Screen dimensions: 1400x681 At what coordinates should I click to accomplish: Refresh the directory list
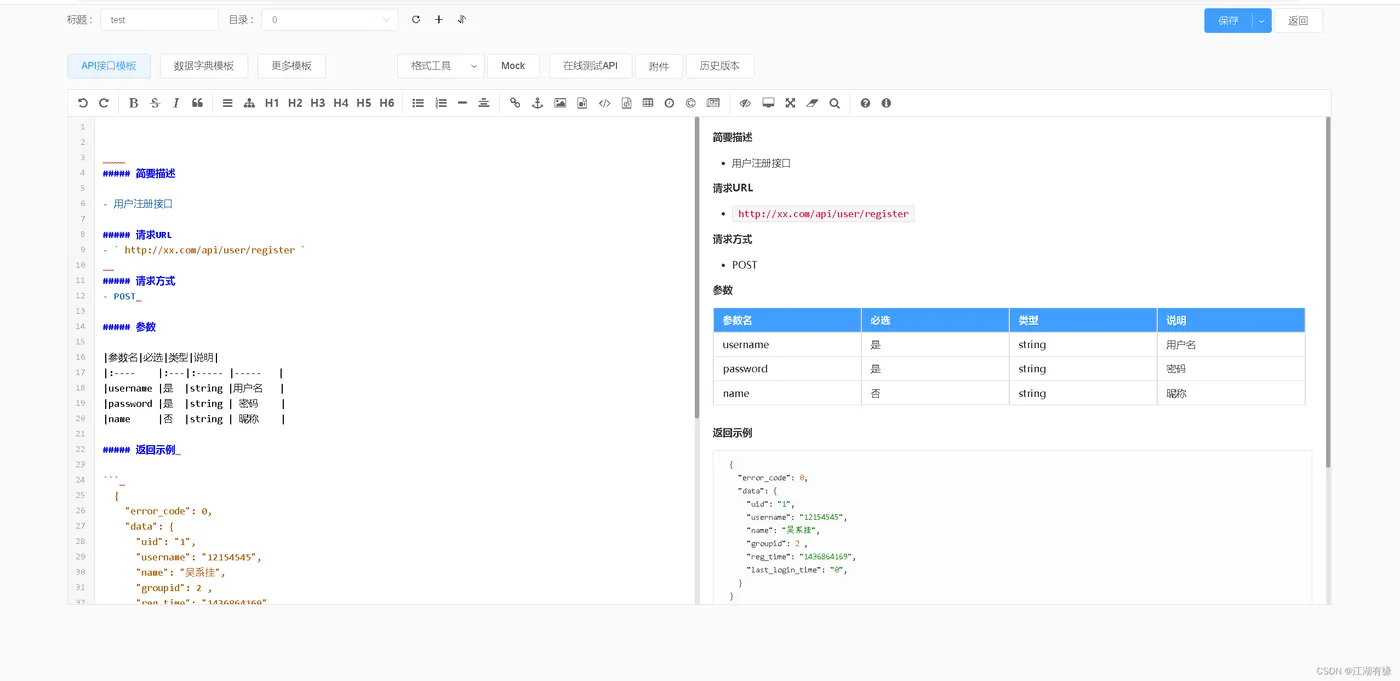point(416,20)
